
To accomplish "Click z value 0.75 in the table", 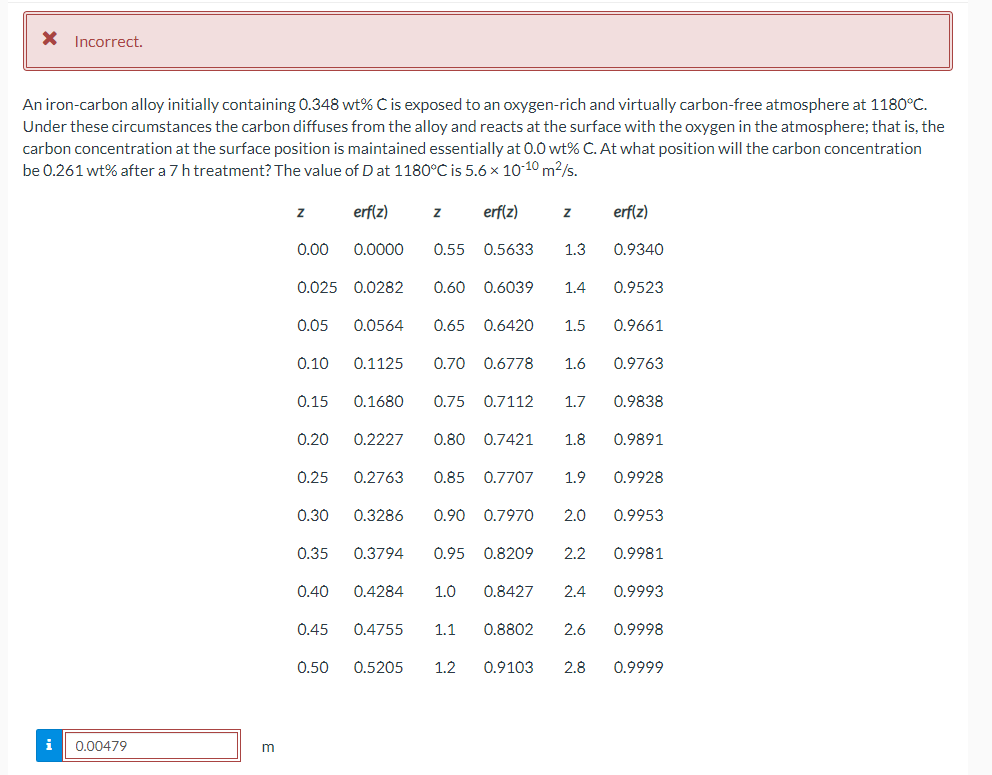I will click(x=449, y=401).
